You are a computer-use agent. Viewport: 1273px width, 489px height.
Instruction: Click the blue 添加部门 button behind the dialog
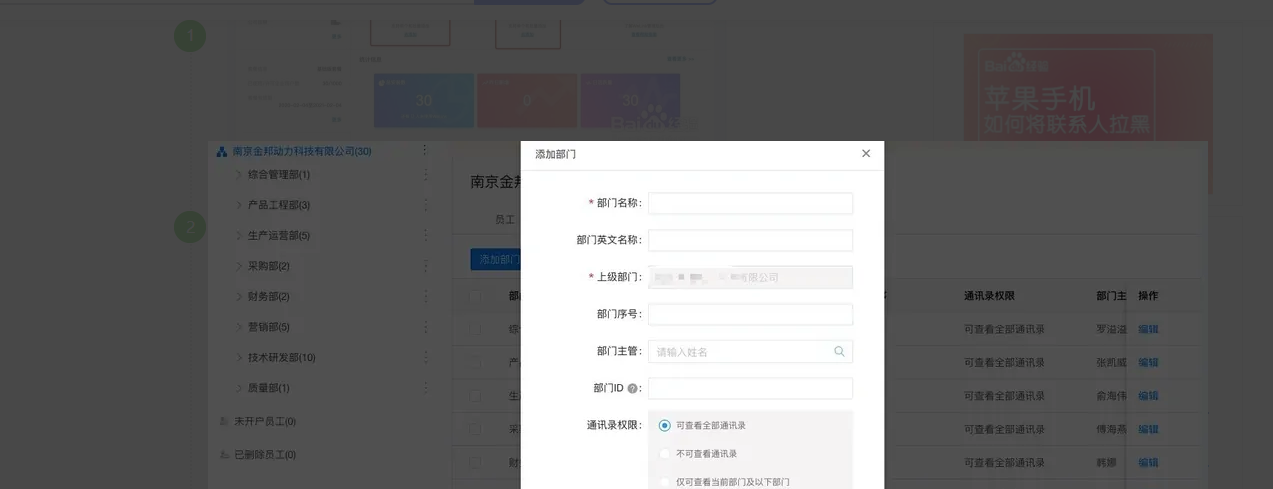click(x=496, y=259)
